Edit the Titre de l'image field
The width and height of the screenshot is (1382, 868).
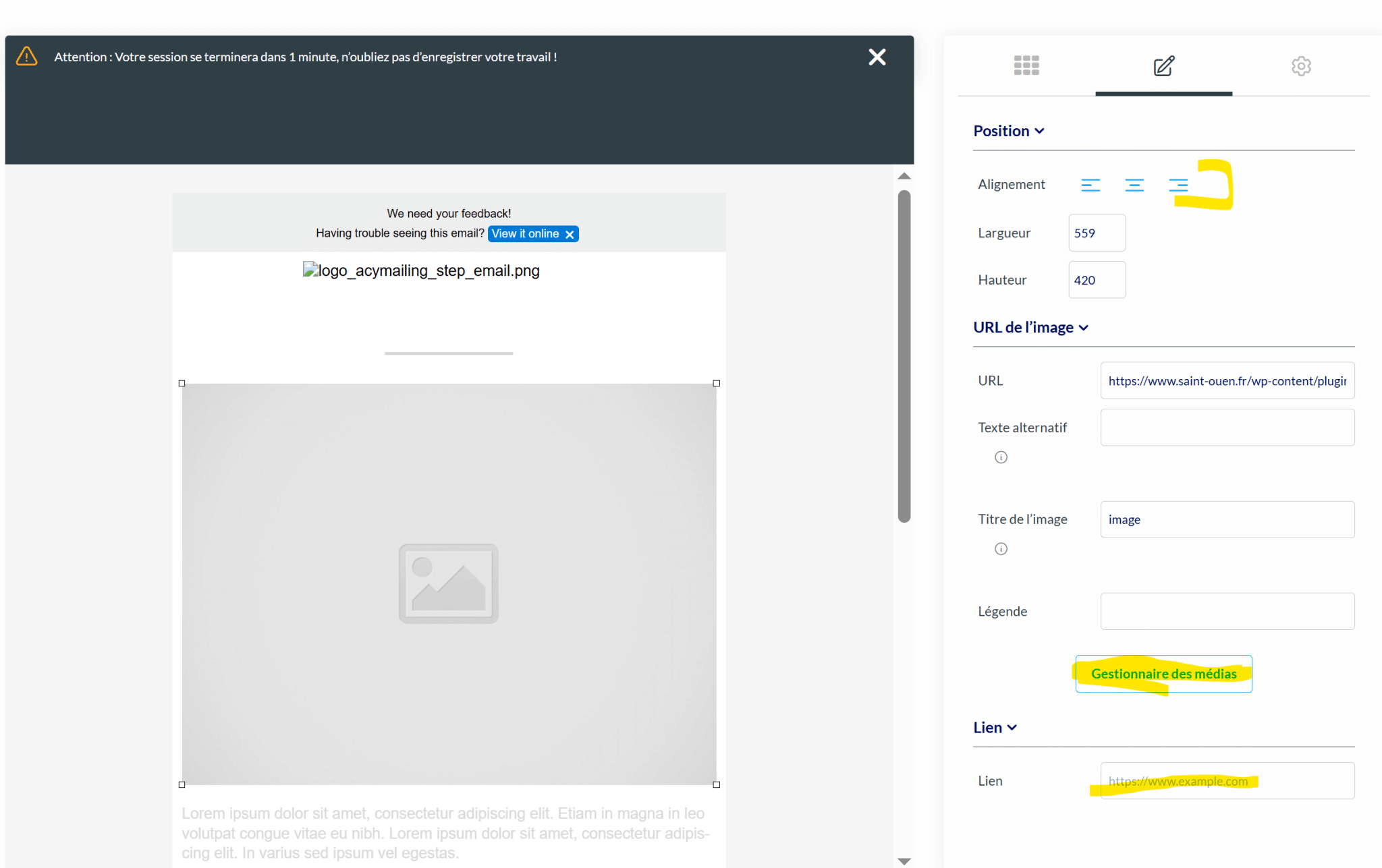pyautogui.click(x=1227, y=519)
